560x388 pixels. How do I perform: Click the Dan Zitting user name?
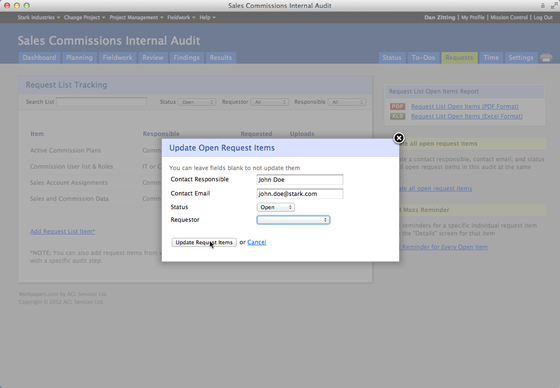coord(440,18)
